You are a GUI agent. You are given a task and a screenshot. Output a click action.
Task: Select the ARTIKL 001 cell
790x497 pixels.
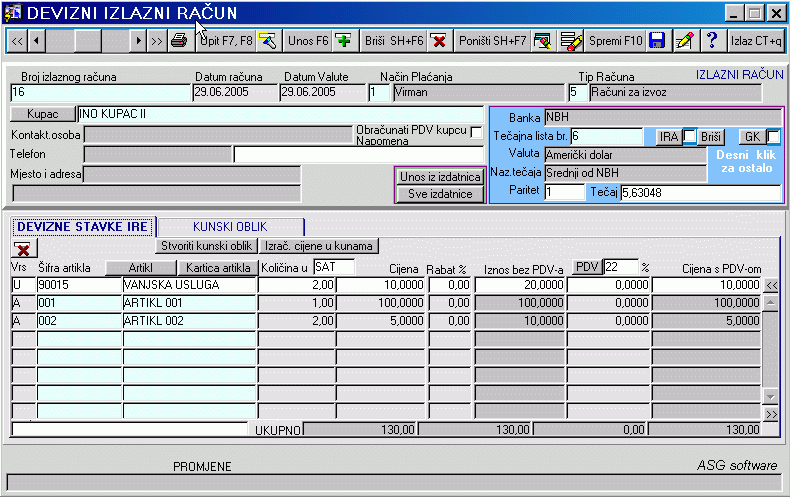click(x=189, y=303)
